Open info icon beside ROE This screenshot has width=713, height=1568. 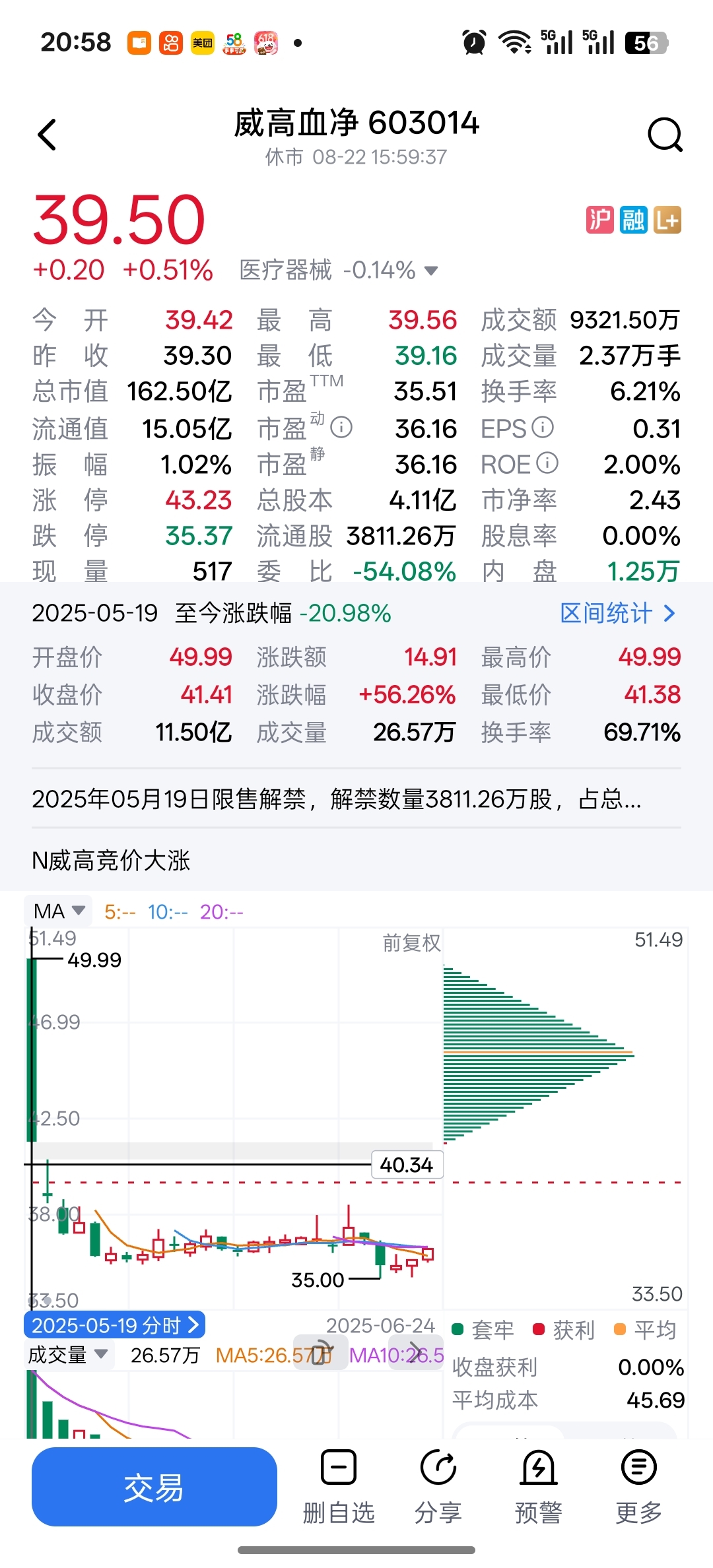pos(547,463)
